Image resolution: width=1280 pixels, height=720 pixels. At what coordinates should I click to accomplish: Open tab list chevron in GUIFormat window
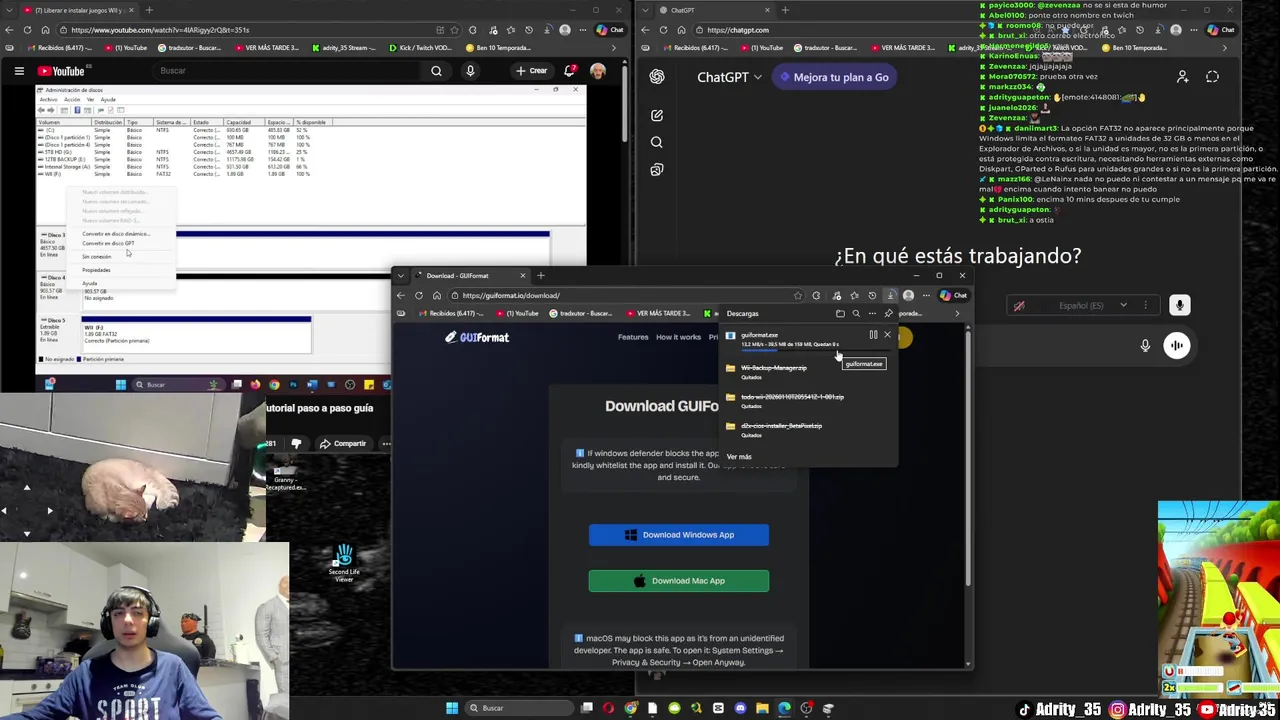pos(403,276)
